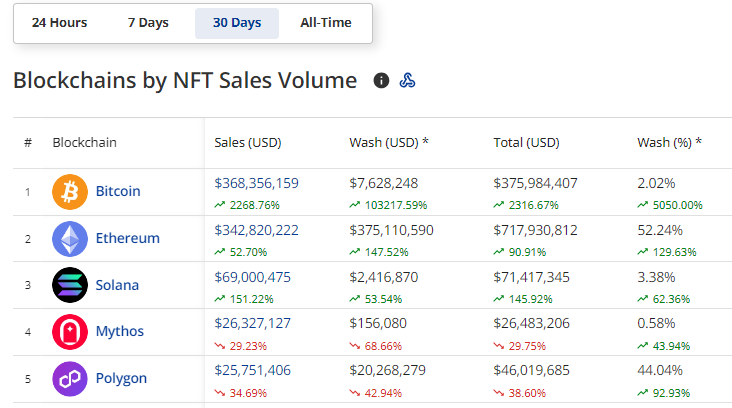Click Mythos wash percent 0.58%
Image resolution: width=732 pixels, height=408 pixels.
[656, 323]
